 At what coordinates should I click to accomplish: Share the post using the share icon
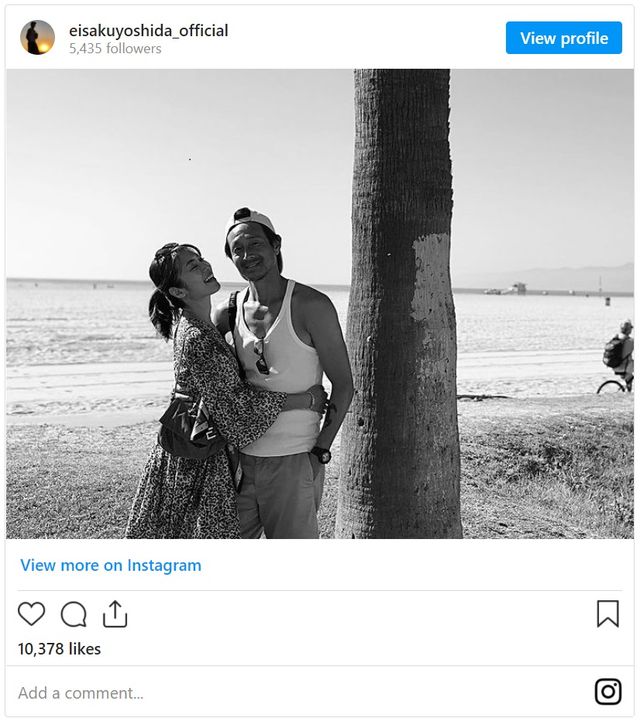click(x=115, y=613)
